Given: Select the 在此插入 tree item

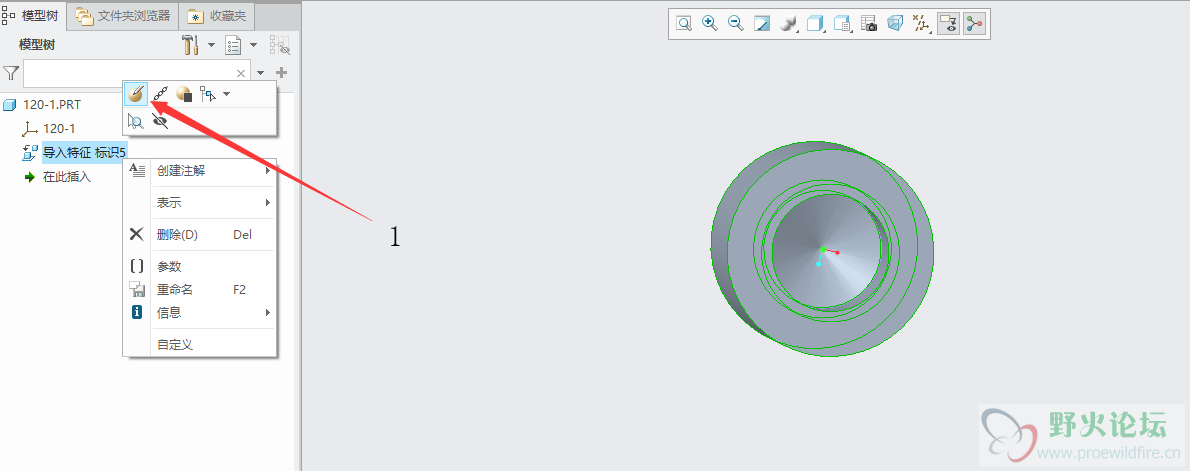Looking at the screenshot, I should coord(67,177).
